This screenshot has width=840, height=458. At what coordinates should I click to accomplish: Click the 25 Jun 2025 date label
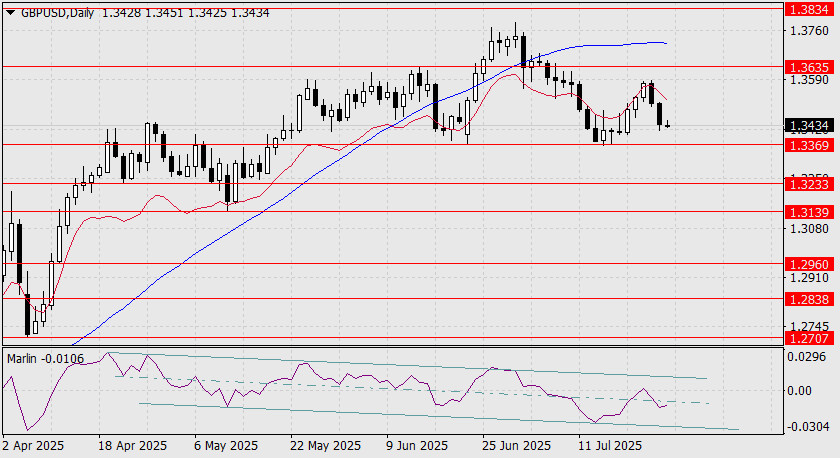516,446
